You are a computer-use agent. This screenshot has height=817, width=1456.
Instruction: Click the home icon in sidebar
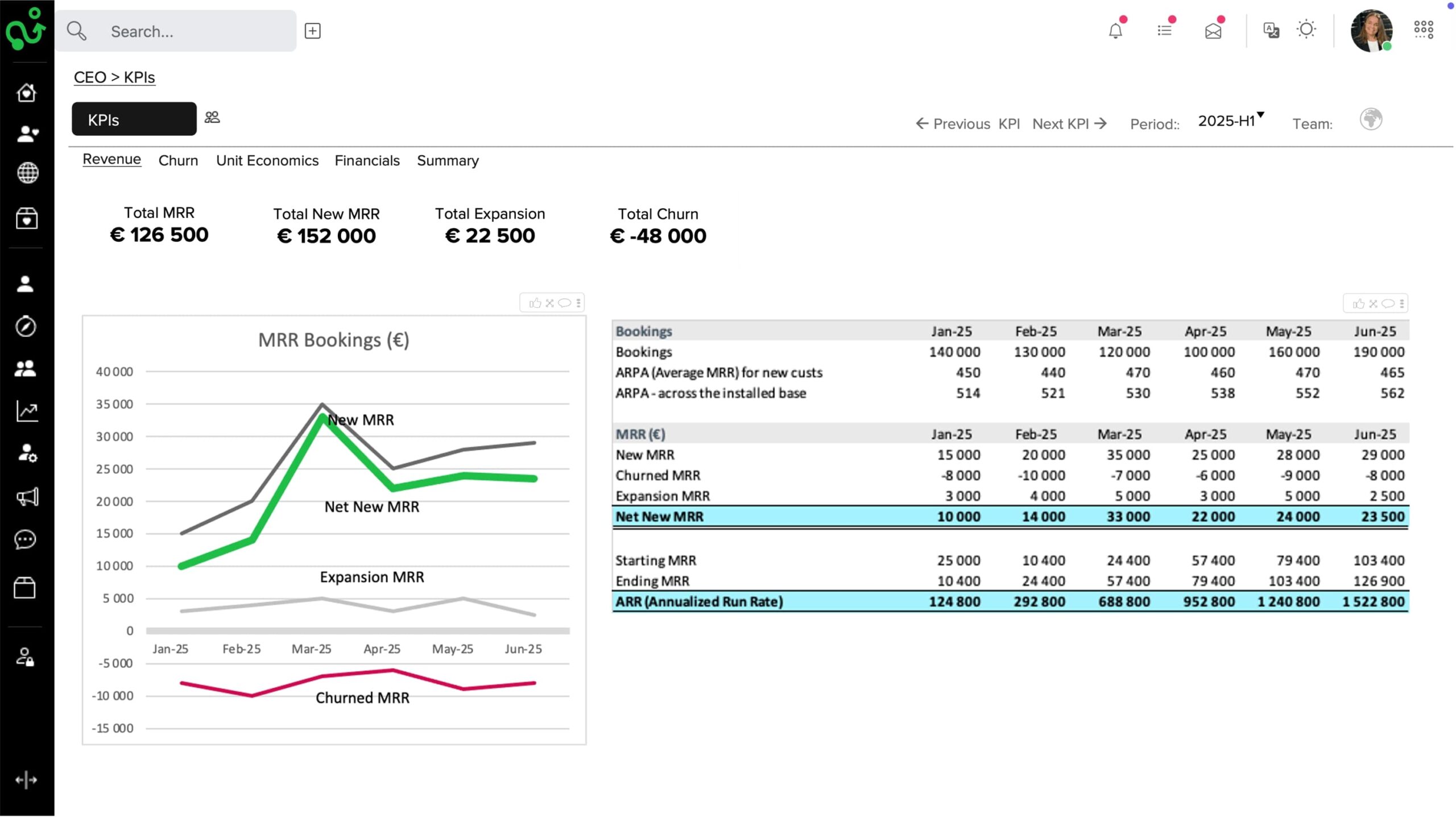[27, 93]
